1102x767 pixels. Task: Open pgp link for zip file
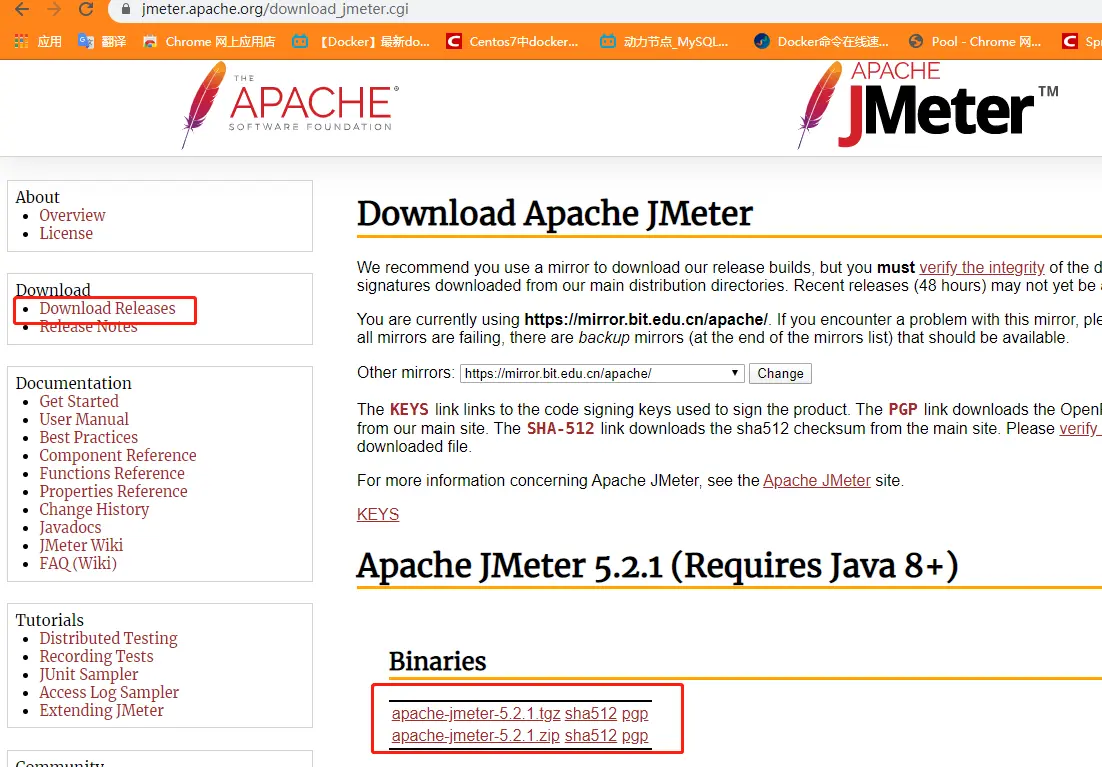(635, 736)
